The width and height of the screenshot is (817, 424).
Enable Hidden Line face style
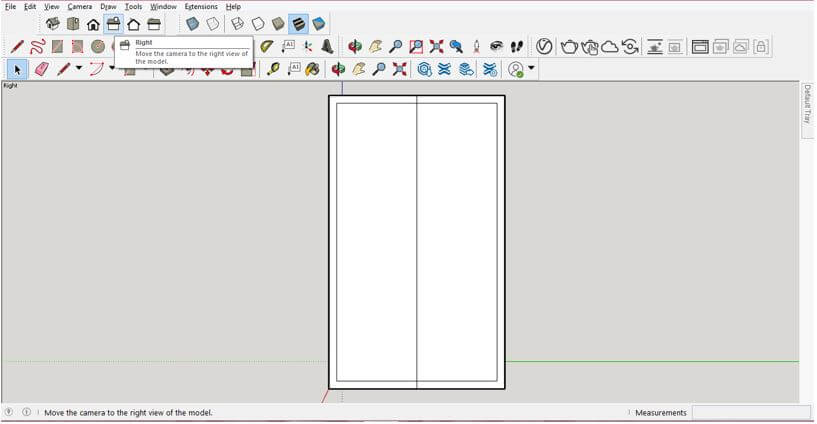tap(258, 24)
